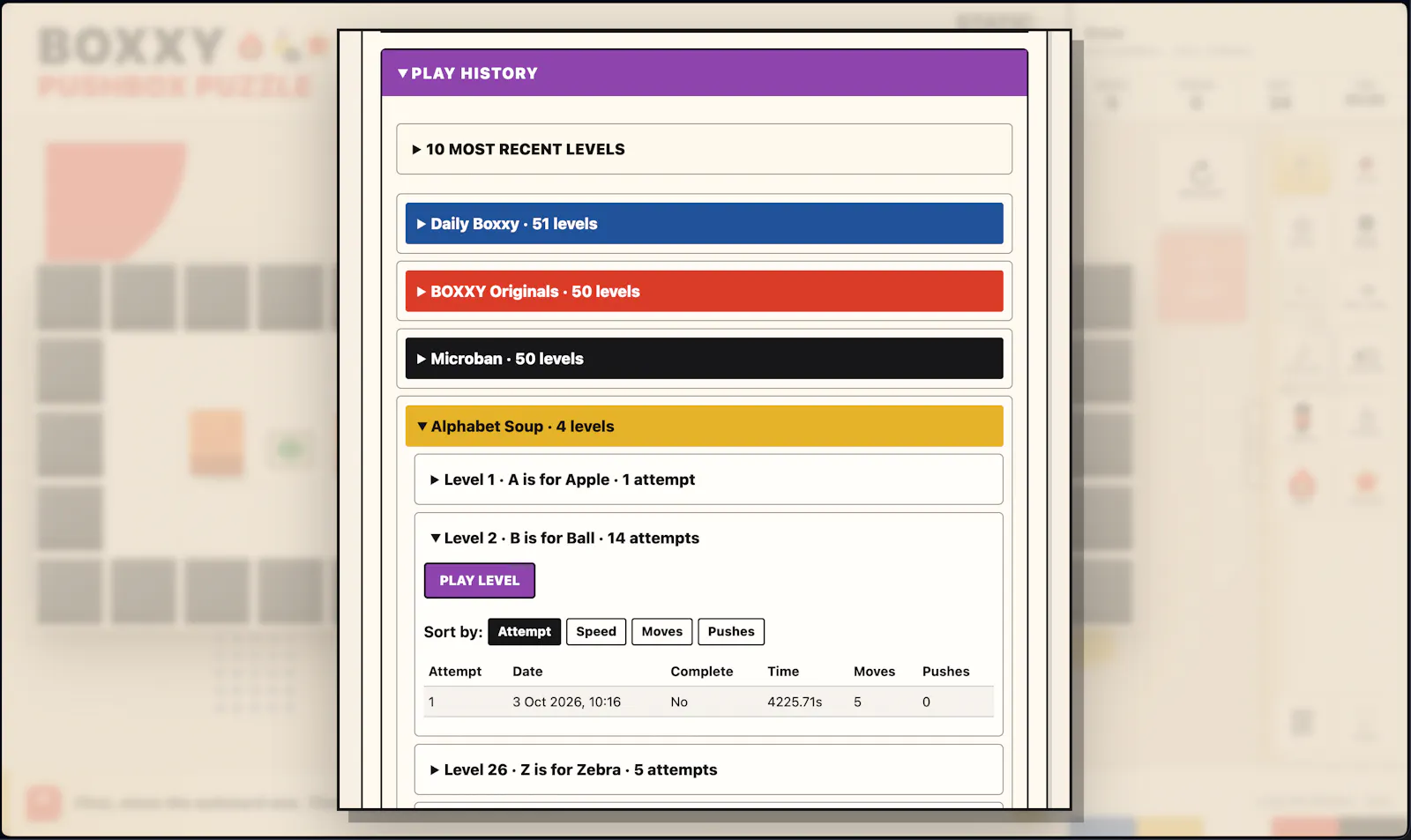
Task: Click the Time column header
Action: click(783, 672)
